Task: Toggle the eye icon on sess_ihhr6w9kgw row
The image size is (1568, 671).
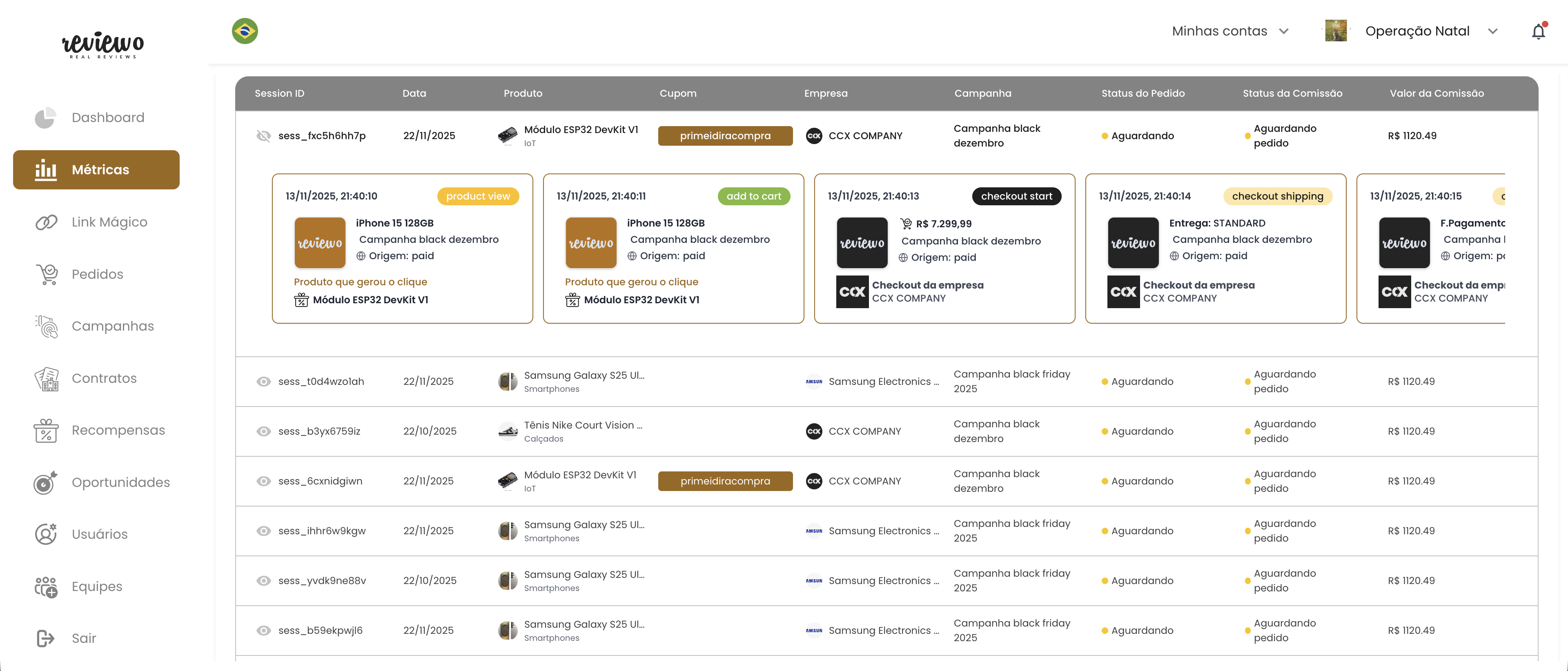Action: click(x=263, y=531)
